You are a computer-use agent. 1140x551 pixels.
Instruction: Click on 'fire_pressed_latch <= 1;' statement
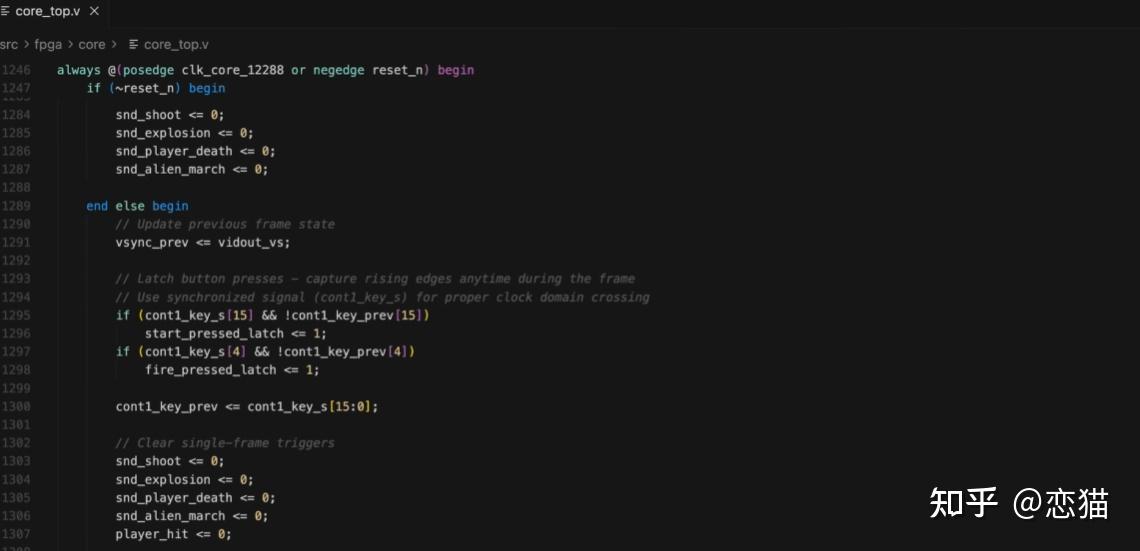pyautogui.click(x=231, y=370)
